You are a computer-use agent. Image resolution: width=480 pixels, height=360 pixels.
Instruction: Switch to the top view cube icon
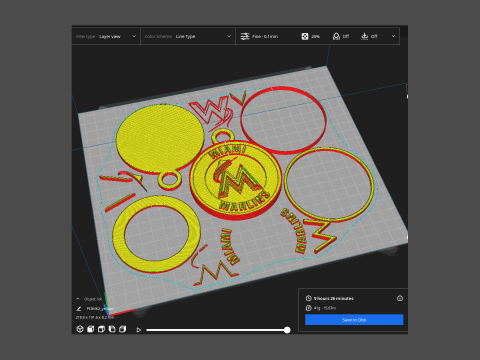point(101,329)
